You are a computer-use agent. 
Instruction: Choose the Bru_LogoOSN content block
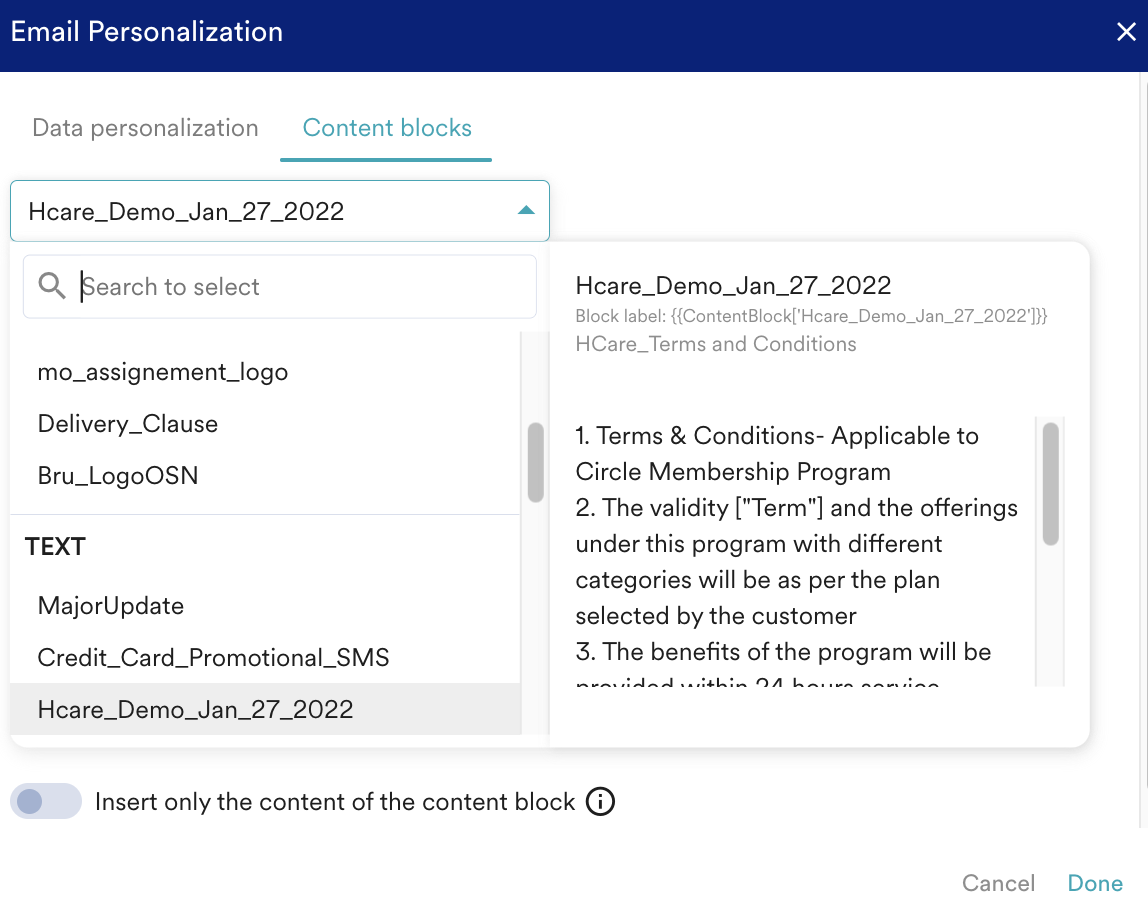[x=117, y=475]
